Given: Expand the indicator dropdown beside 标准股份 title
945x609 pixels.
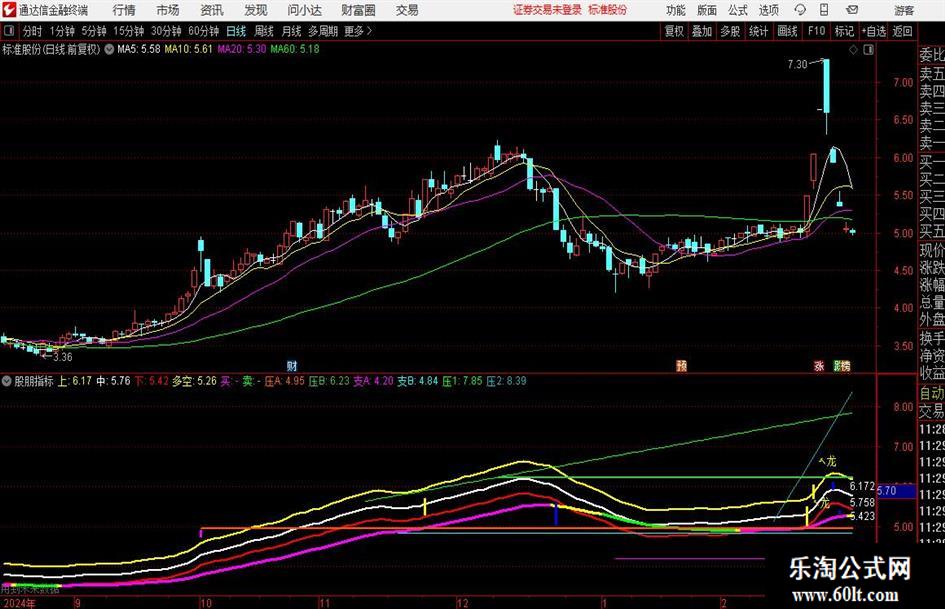Looking at the screenshot, I should coord(109,49).
